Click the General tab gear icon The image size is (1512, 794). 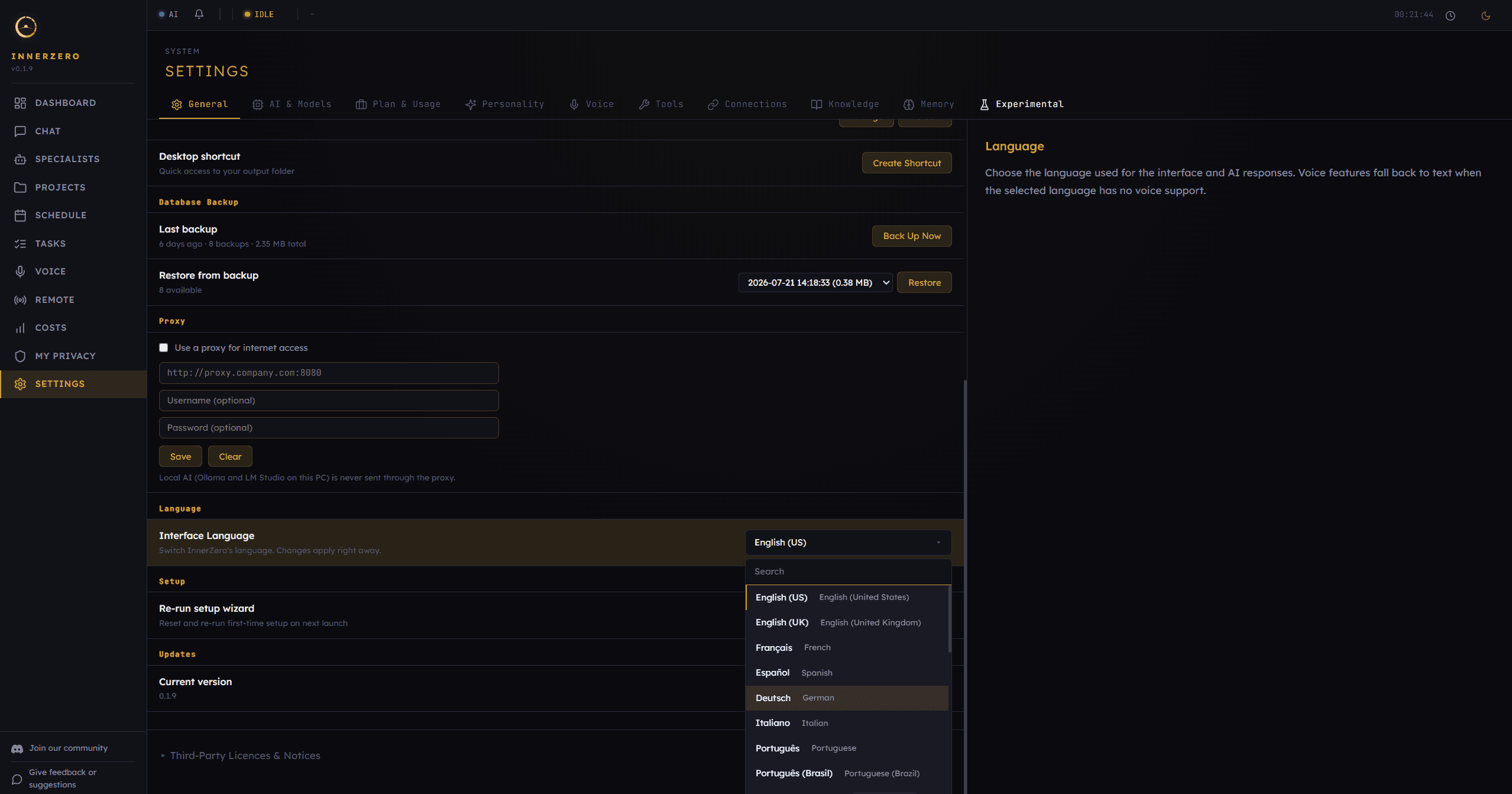pyautogui.click(x=176, y=105)
